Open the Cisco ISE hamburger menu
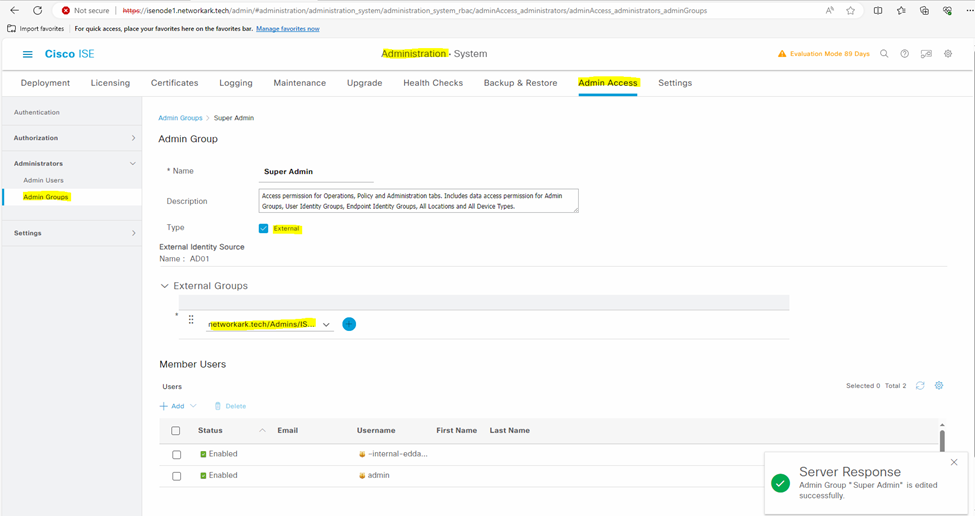The height and width of the screenshot is (516, 975). tap(27, 54)
